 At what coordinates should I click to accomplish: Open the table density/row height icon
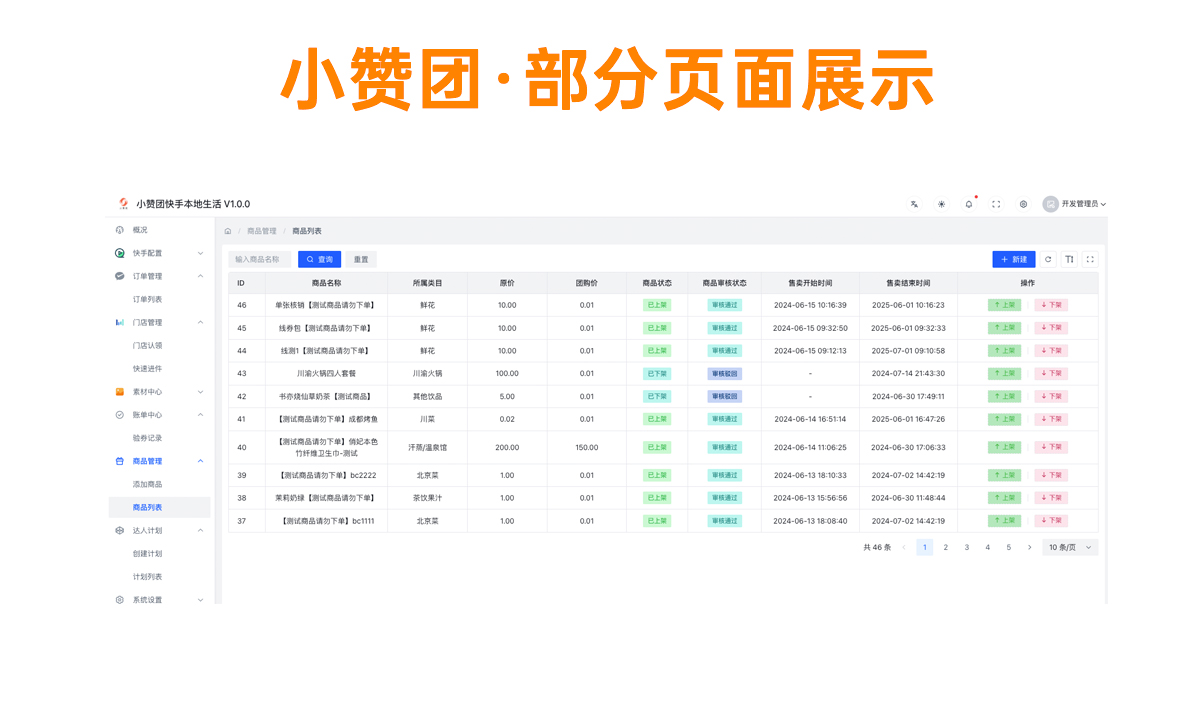point(1069,259)
